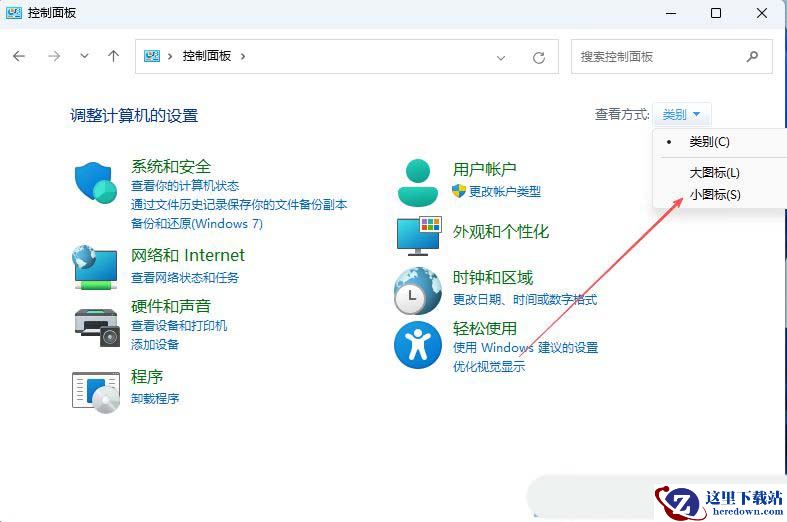
Task: Go back with the left arrow
Action: point(19,56)
